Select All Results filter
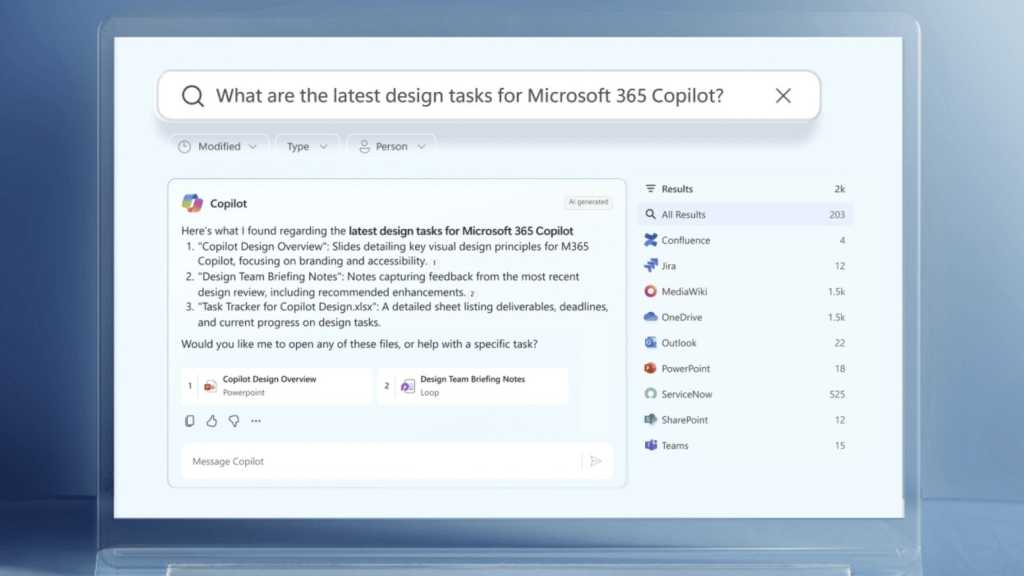Screen dimensions: 1024x576 [744, 214]
